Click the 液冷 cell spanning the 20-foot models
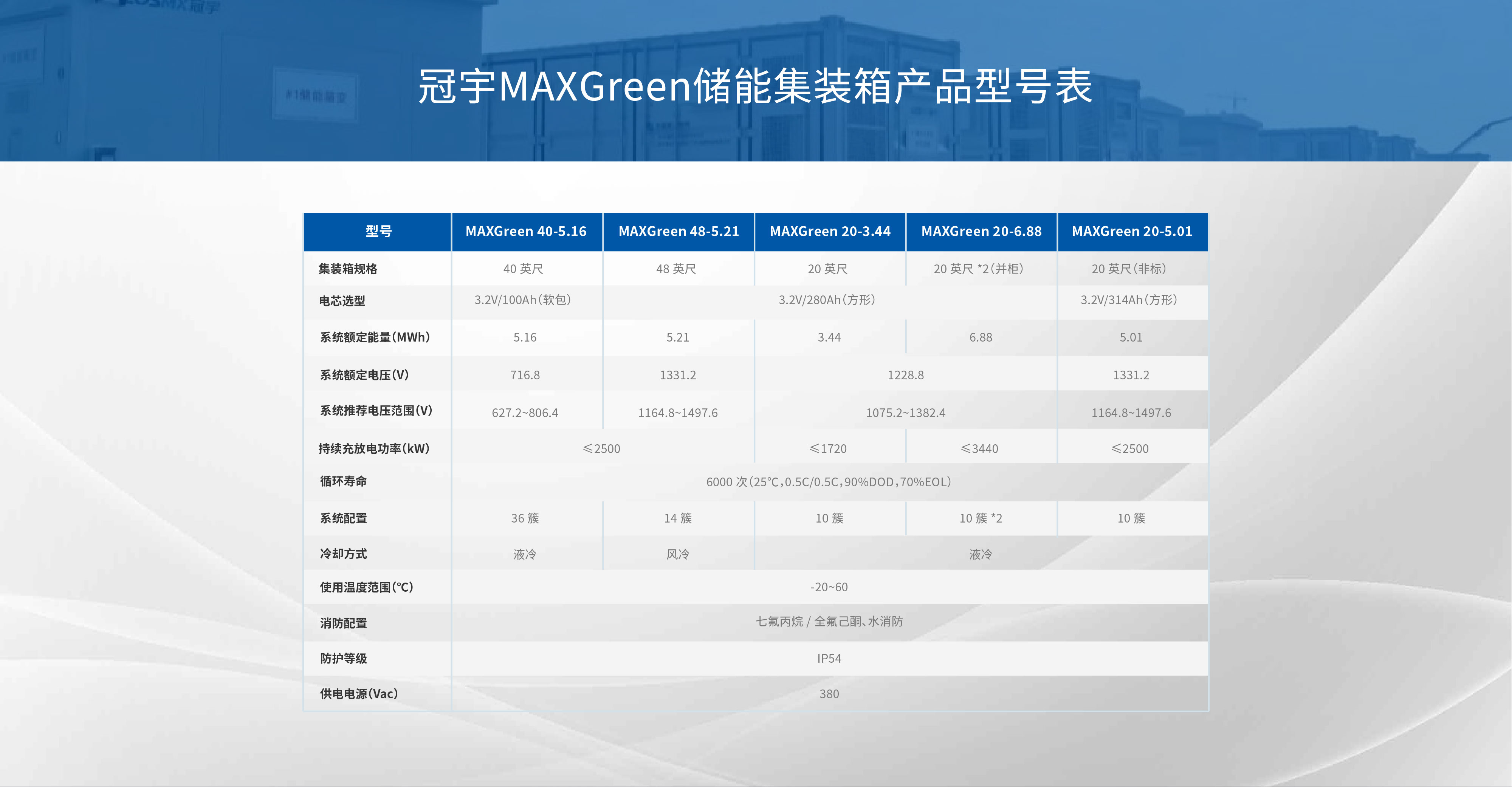Image resolution: width=1512 pixels, height=787 pixels. (981, 555)
